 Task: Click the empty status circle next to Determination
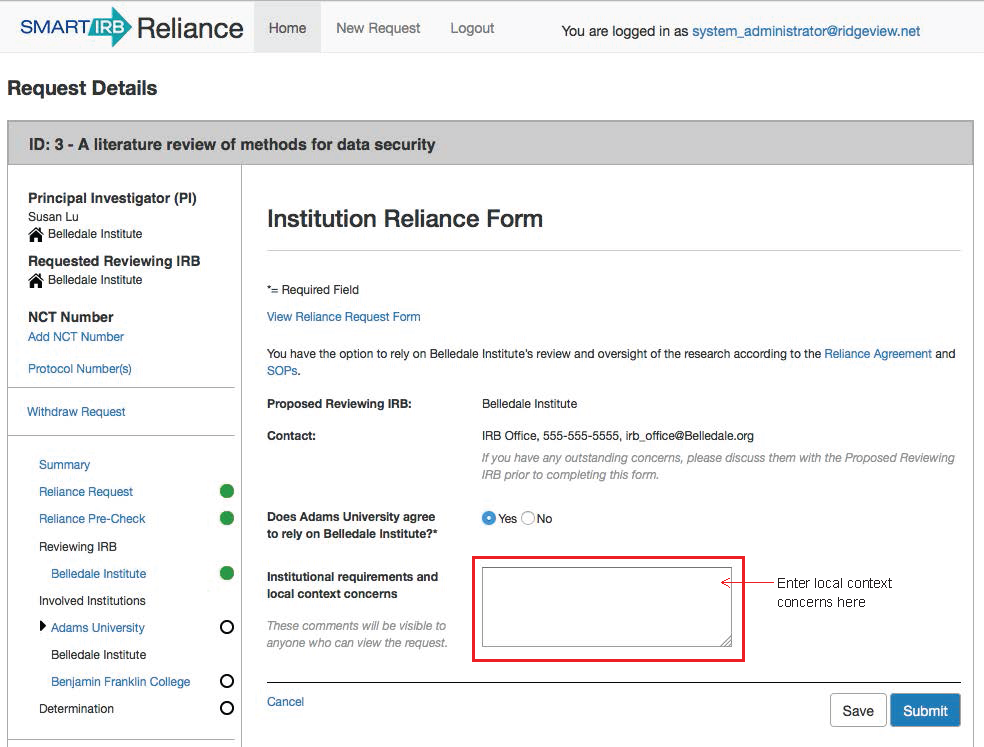tap(227, 708)
